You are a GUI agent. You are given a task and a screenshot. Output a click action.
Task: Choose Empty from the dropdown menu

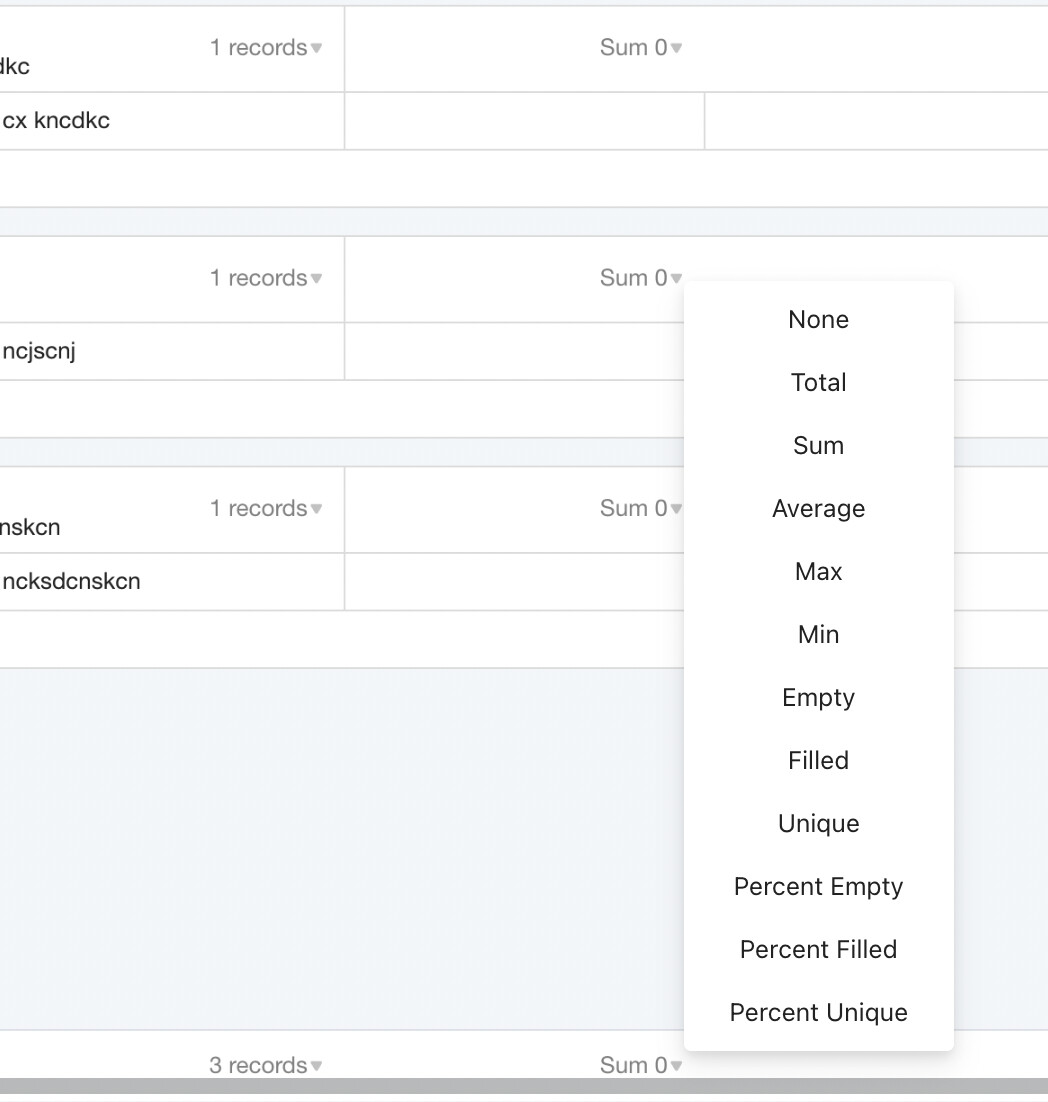[x=818, y=698]
